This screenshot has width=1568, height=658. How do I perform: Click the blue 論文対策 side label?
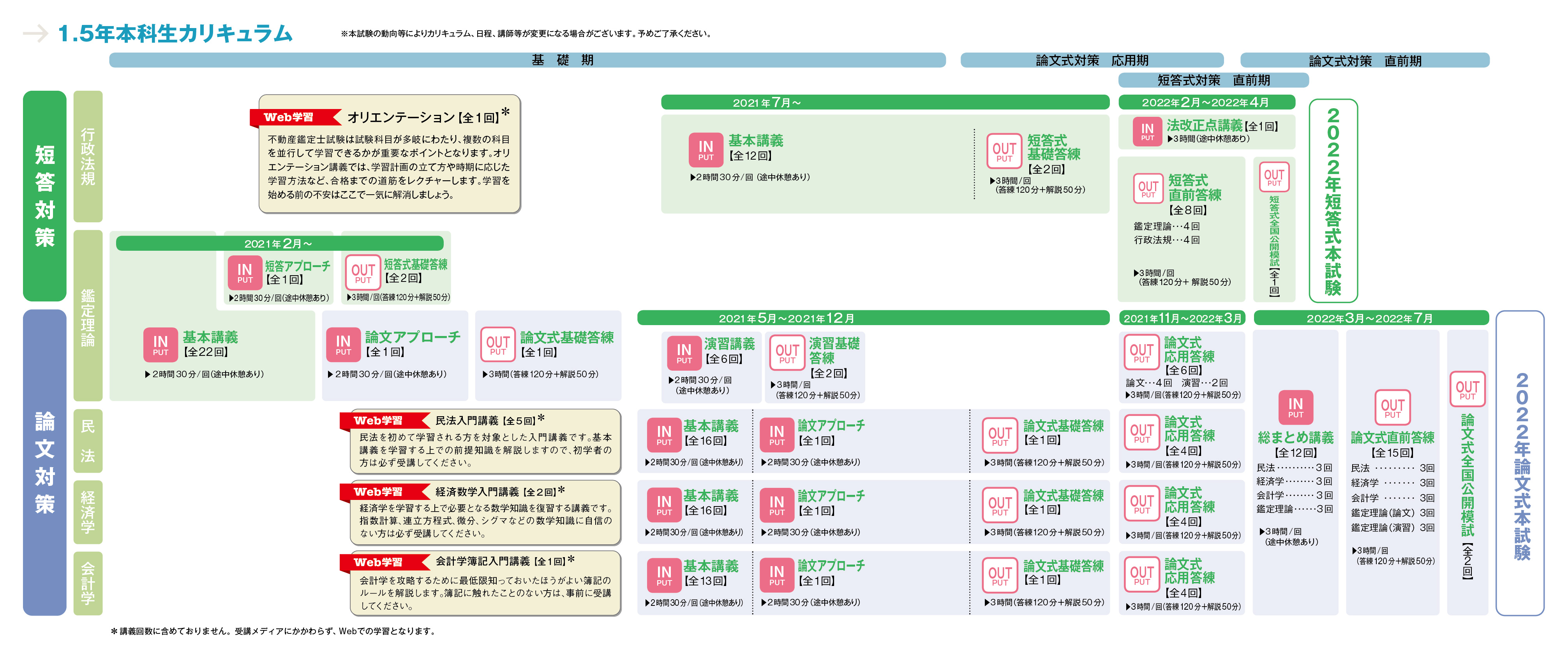click(44, 462)
